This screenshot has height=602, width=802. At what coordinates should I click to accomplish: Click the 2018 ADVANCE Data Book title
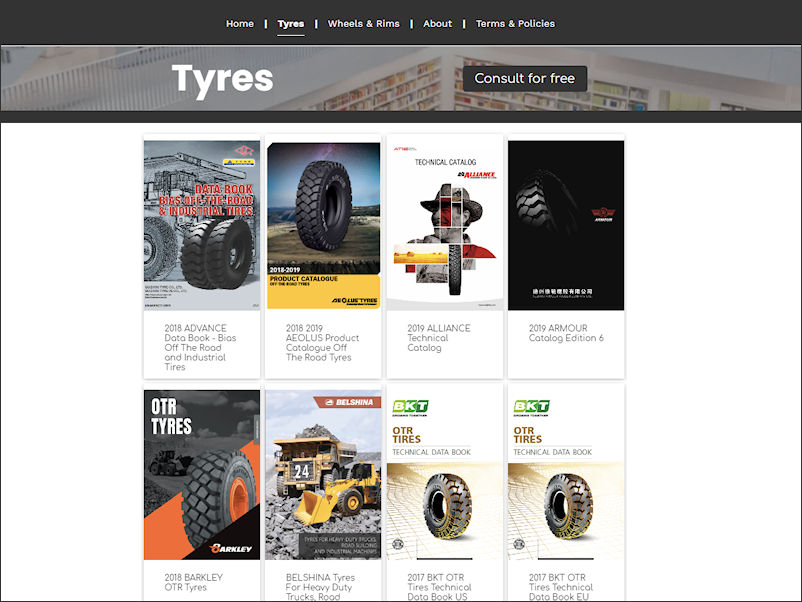click(x=200, y=347)
